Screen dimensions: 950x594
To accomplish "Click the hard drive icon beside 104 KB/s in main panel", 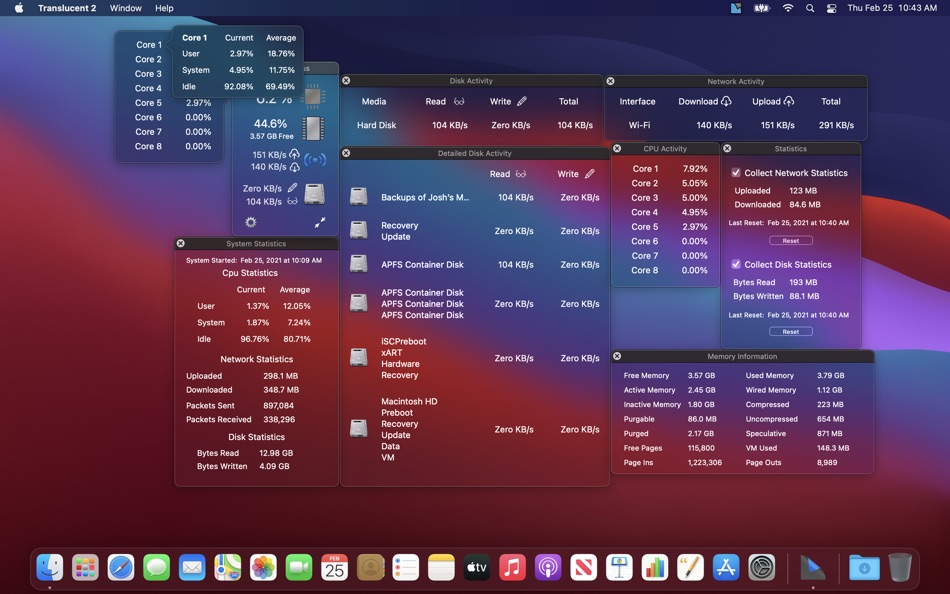I will tap(314, 194).
